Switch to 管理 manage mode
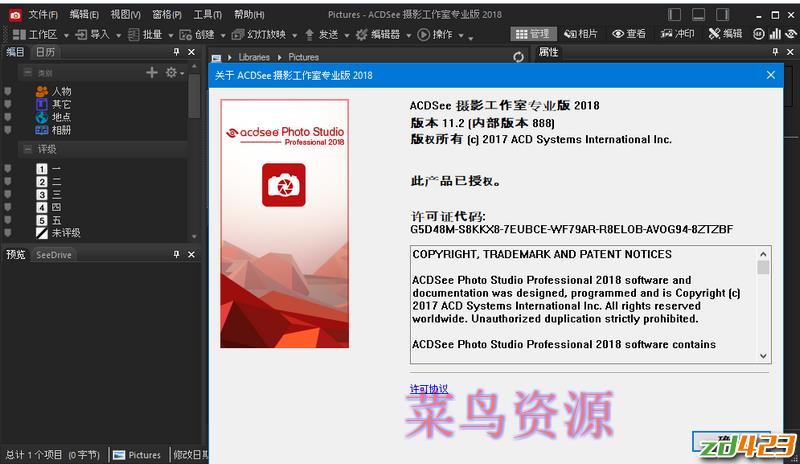Viewport: 800px width, 464px height. tap(533, 34)
